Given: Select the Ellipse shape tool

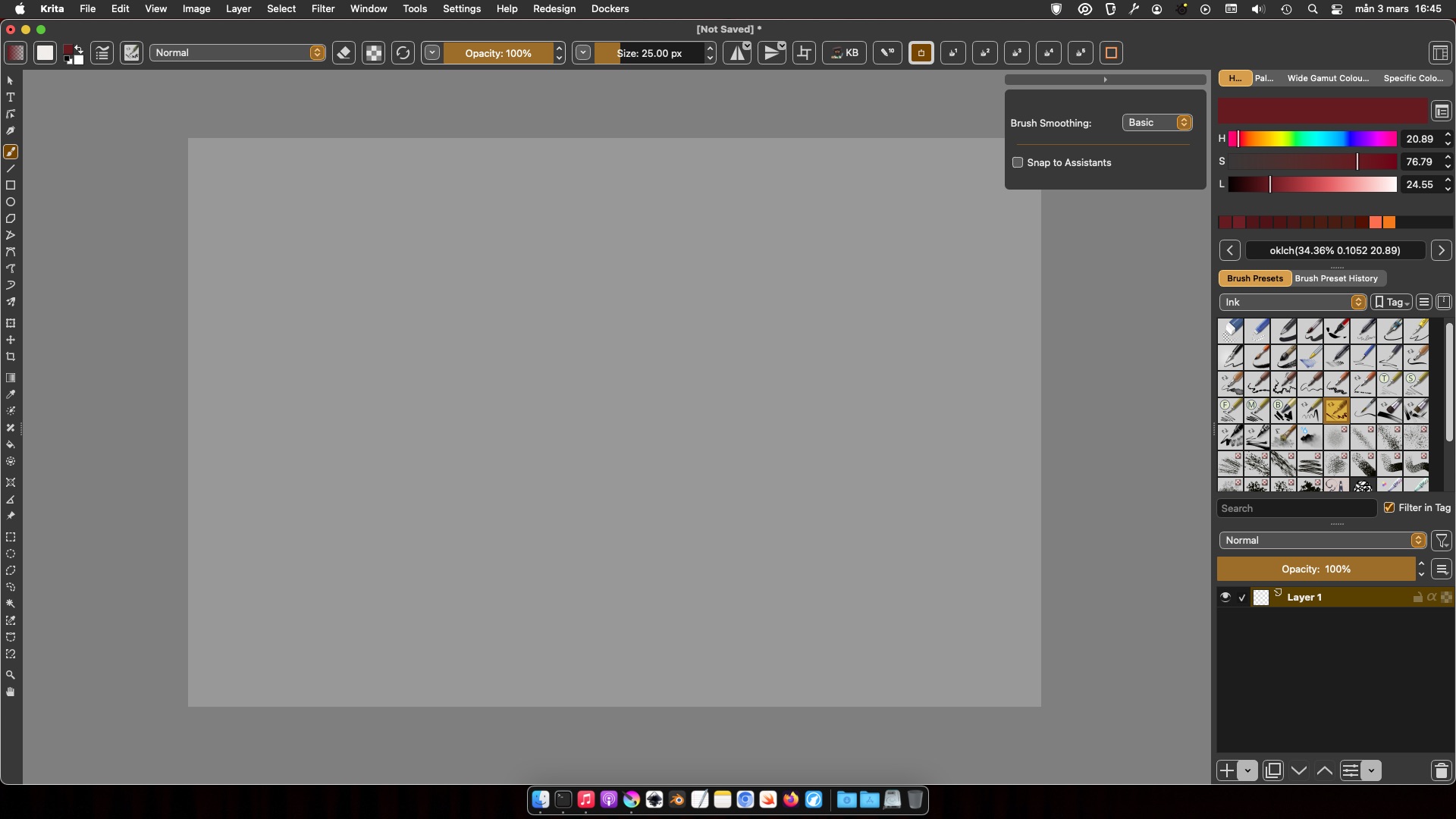Looking at the screenshot, I should (x=11, y=202).
